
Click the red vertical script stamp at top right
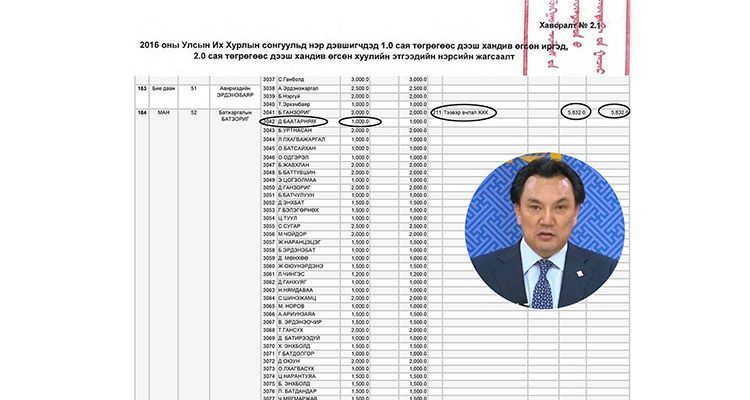coord(577,37)
